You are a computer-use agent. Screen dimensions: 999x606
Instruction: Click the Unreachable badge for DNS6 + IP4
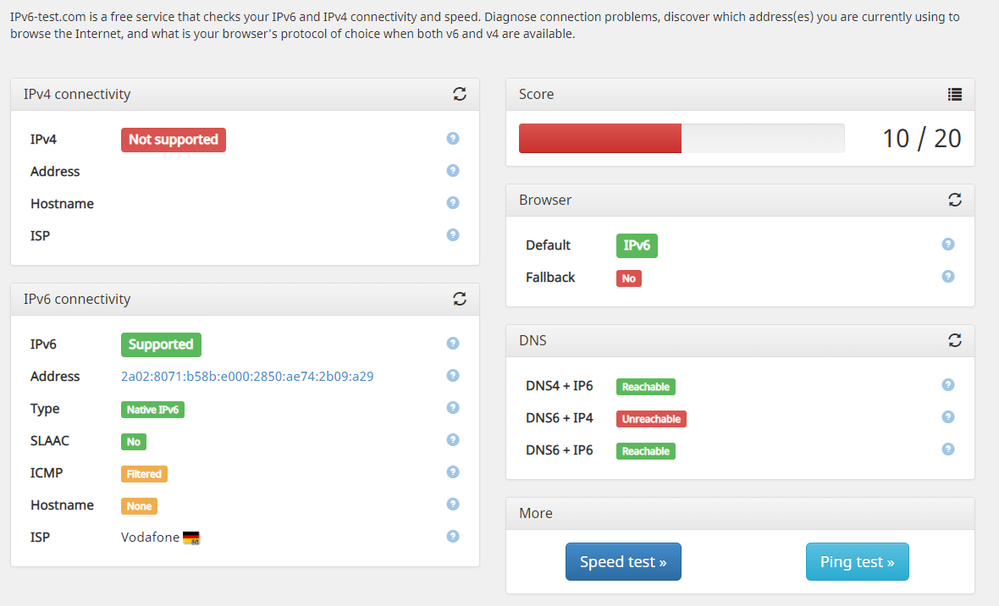[x=651, y=418]
